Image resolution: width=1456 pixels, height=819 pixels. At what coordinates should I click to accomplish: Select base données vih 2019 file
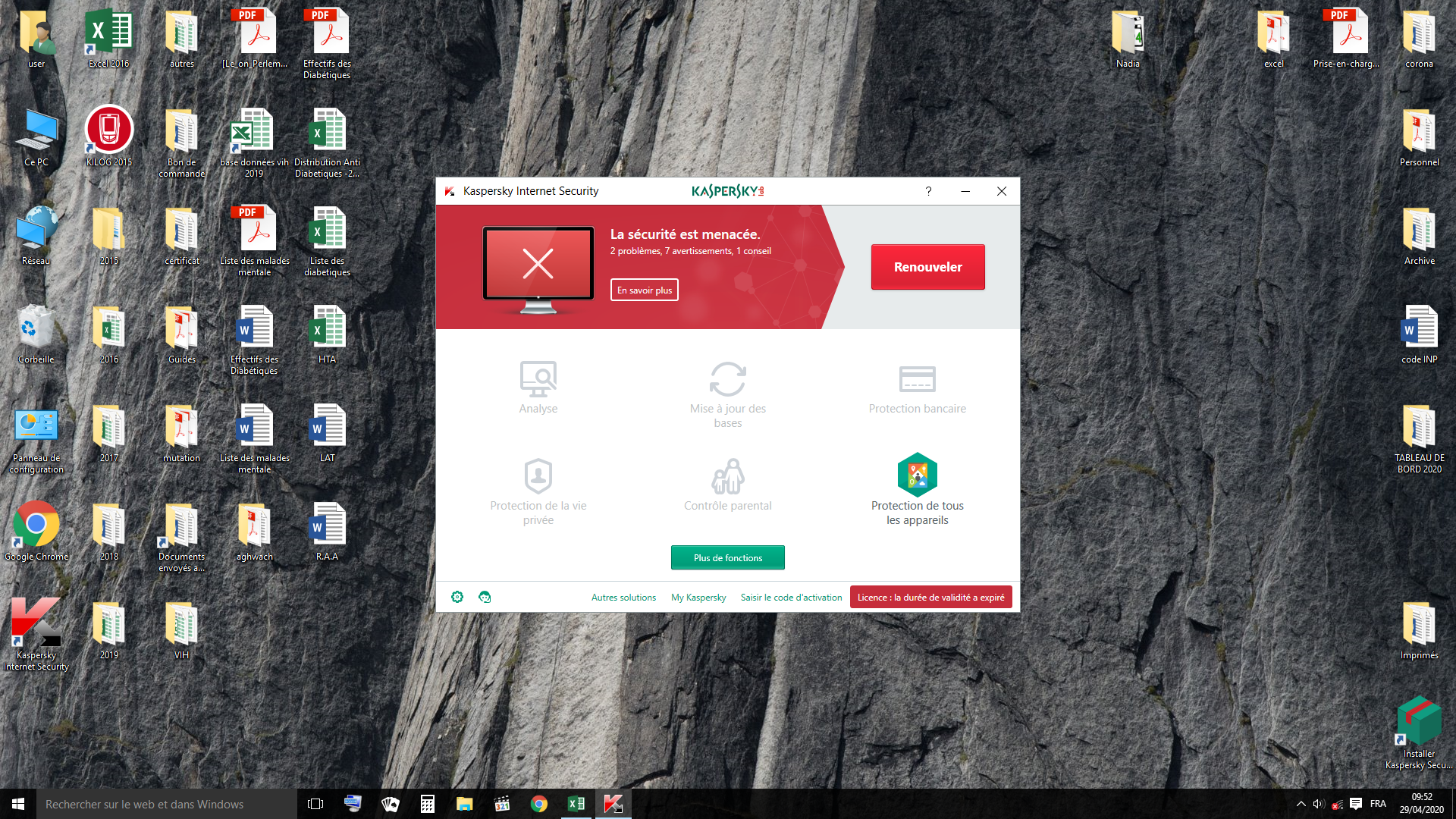click(x=255, y=143)
